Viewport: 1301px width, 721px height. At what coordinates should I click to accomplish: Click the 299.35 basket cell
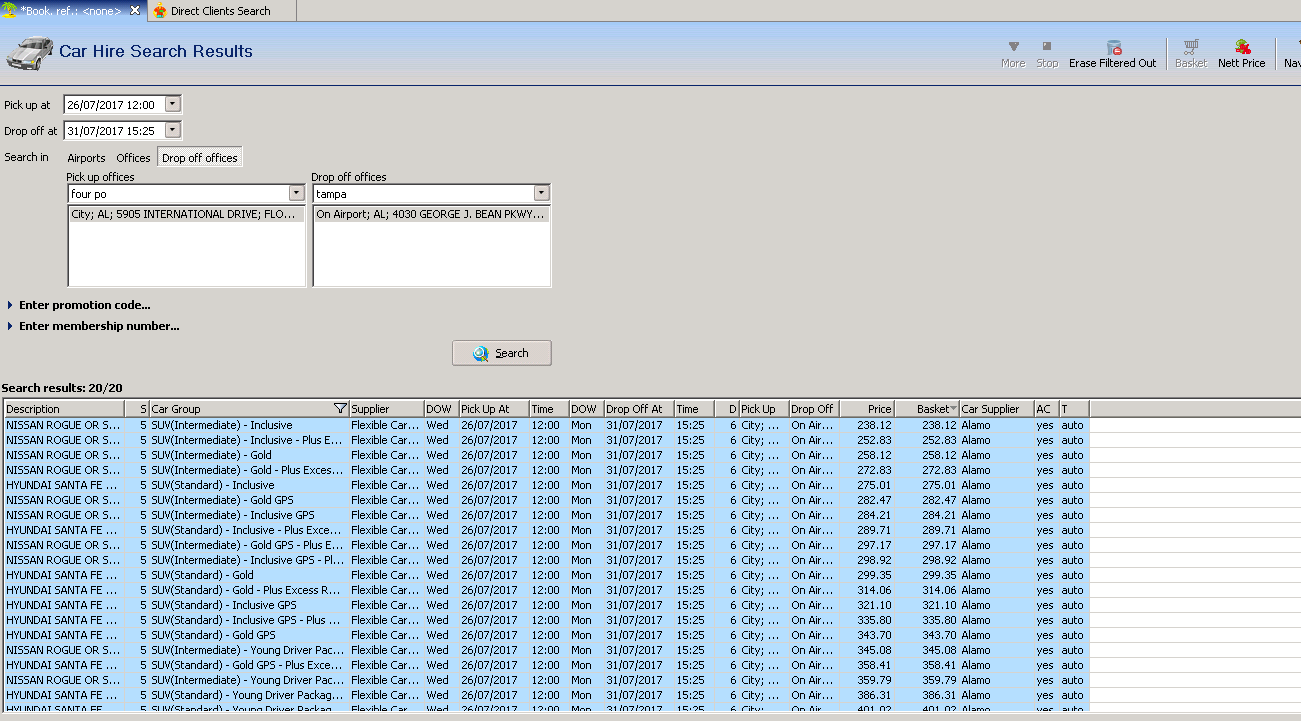click(927, 575)
